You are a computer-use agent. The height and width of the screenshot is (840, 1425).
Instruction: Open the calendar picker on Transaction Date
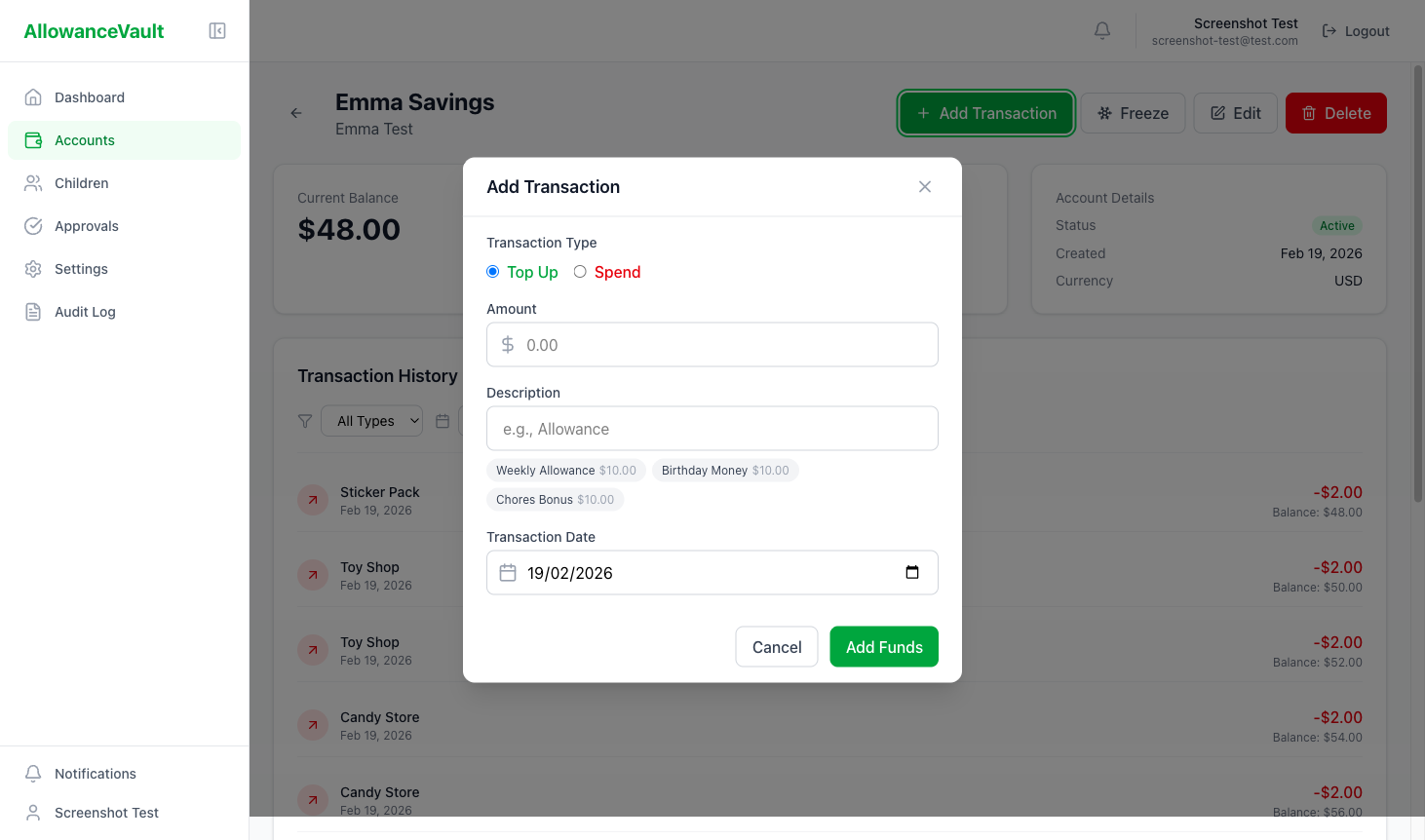click(913, 573)
